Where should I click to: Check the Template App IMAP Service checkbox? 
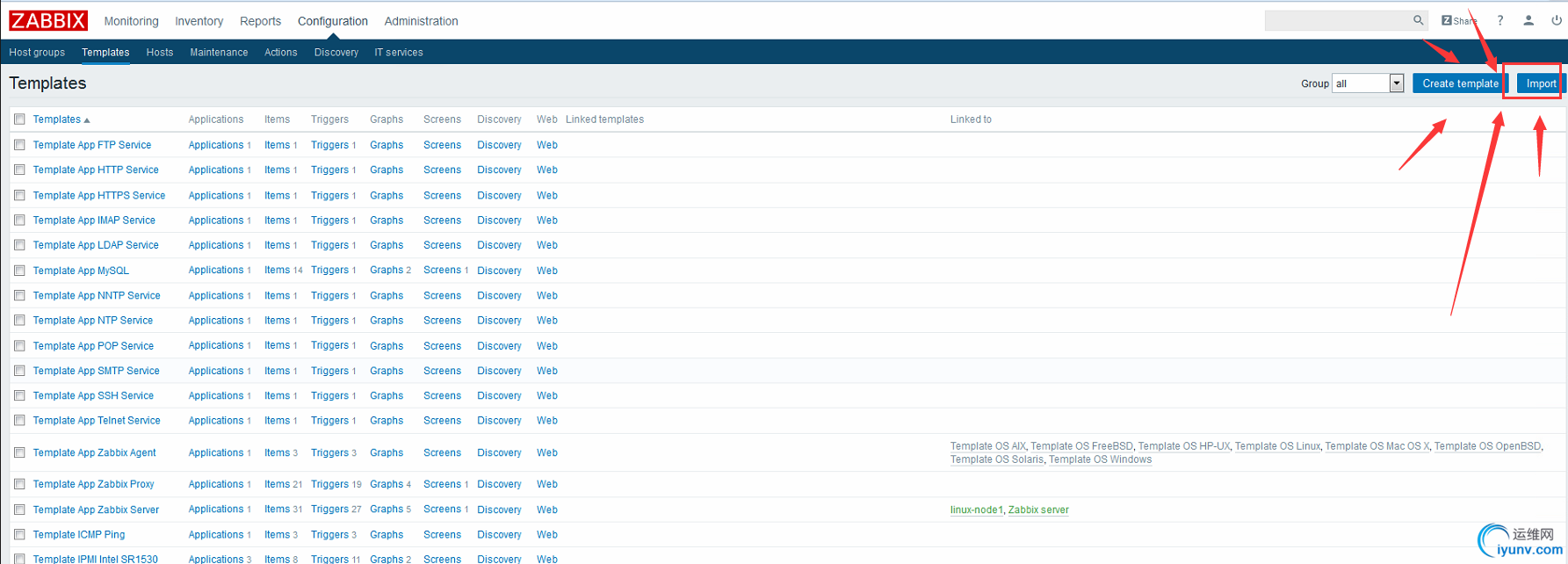(x=19, y=221)
